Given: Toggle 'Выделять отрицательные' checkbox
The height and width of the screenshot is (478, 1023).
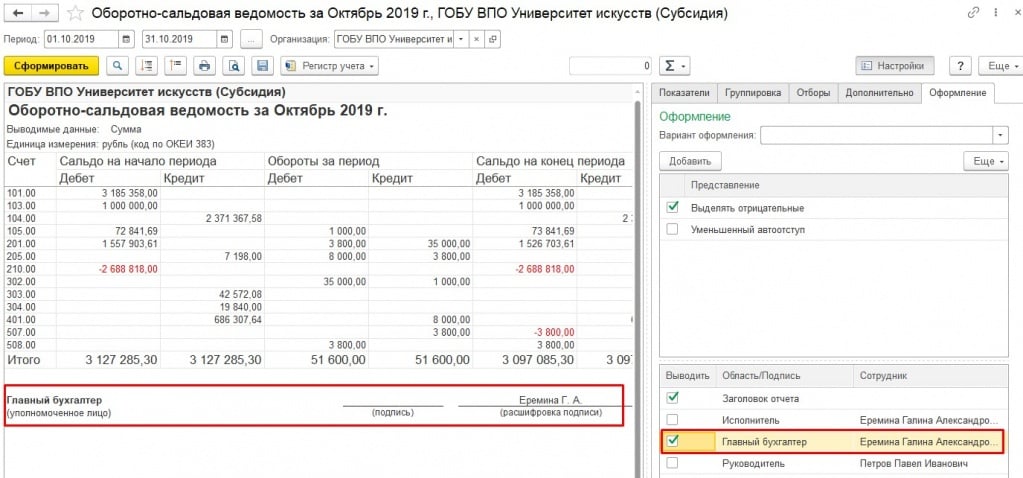Looking at the screenshot, I should point(672,208).
